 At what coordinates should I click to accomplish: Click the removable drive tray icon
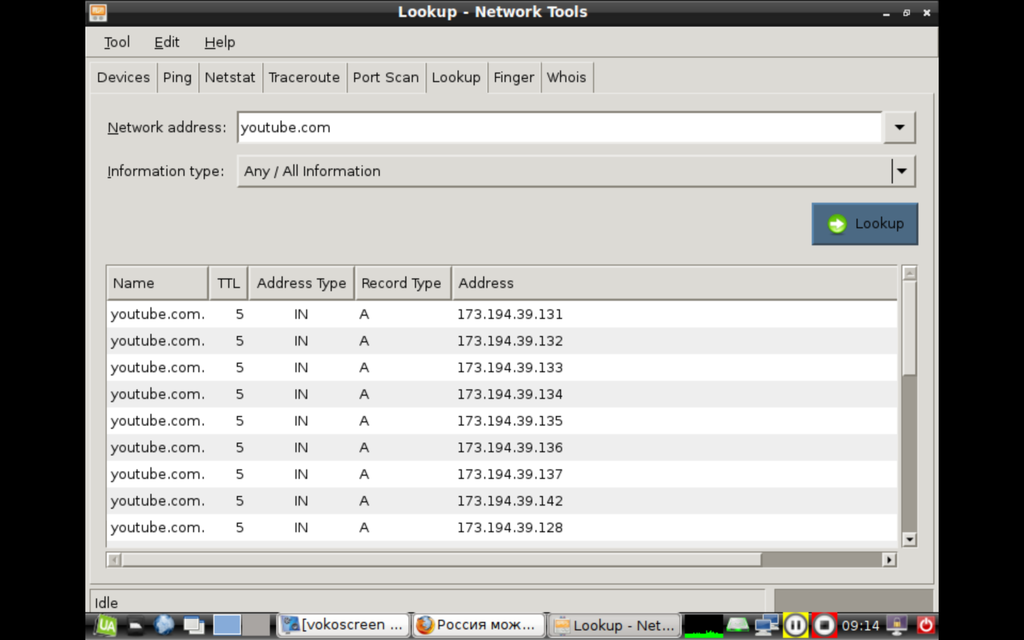[x=738, y=626]
